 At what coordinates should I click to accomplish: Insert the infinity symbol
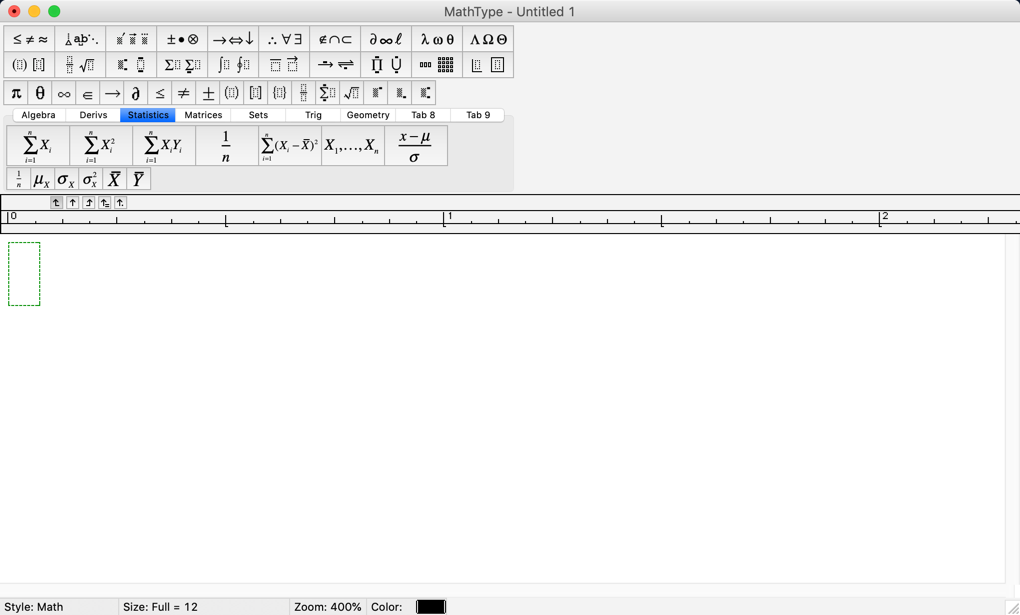(x=62, y=92)
